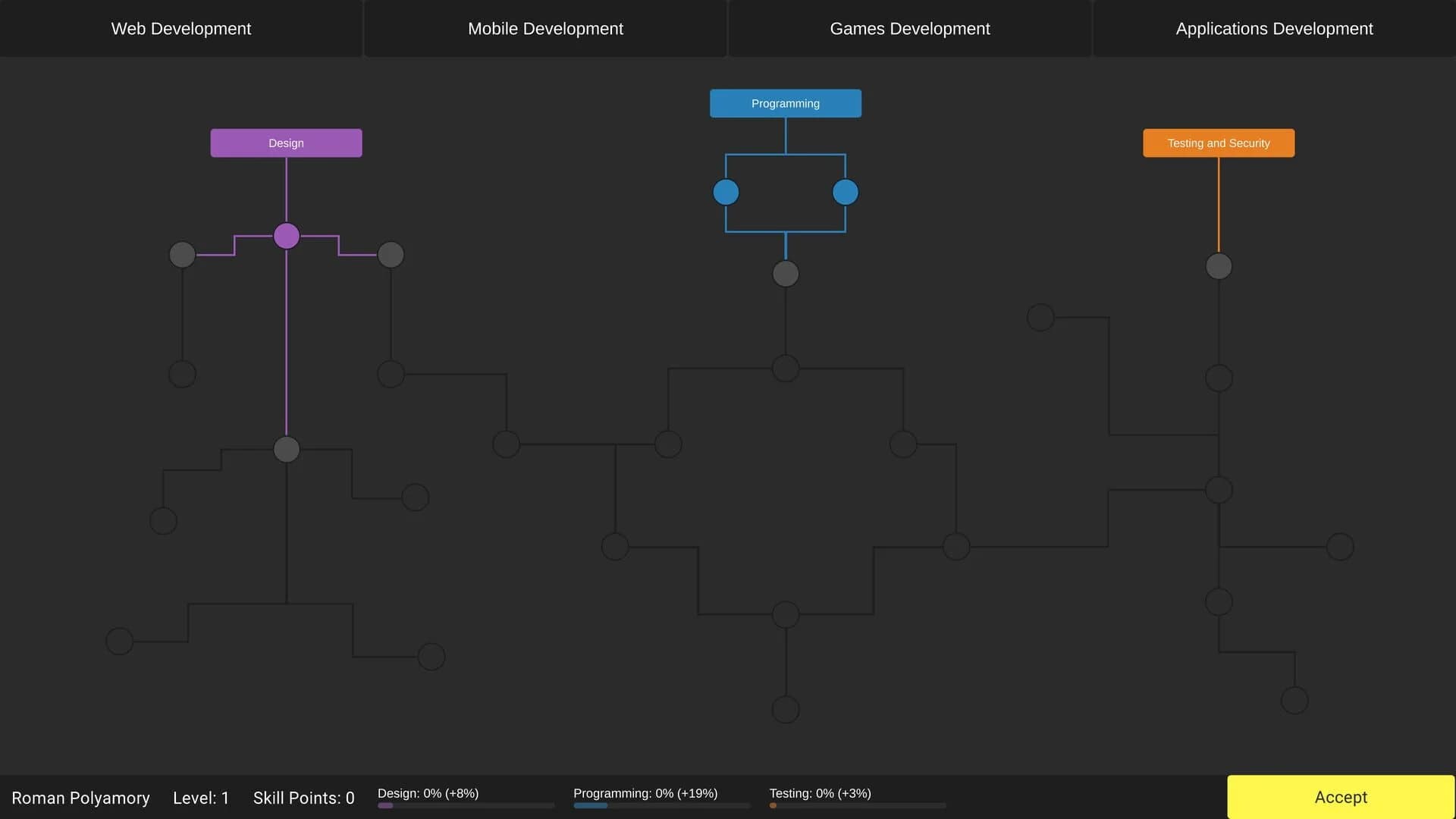Viewport: 1456px width, 819px height.
Task: Click the character name Roman Polyamory
Action: 81,798
